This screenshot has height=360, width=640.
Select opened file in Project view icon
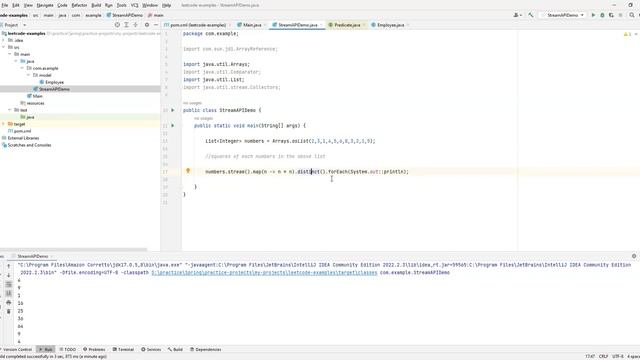[x=117, y=25]
